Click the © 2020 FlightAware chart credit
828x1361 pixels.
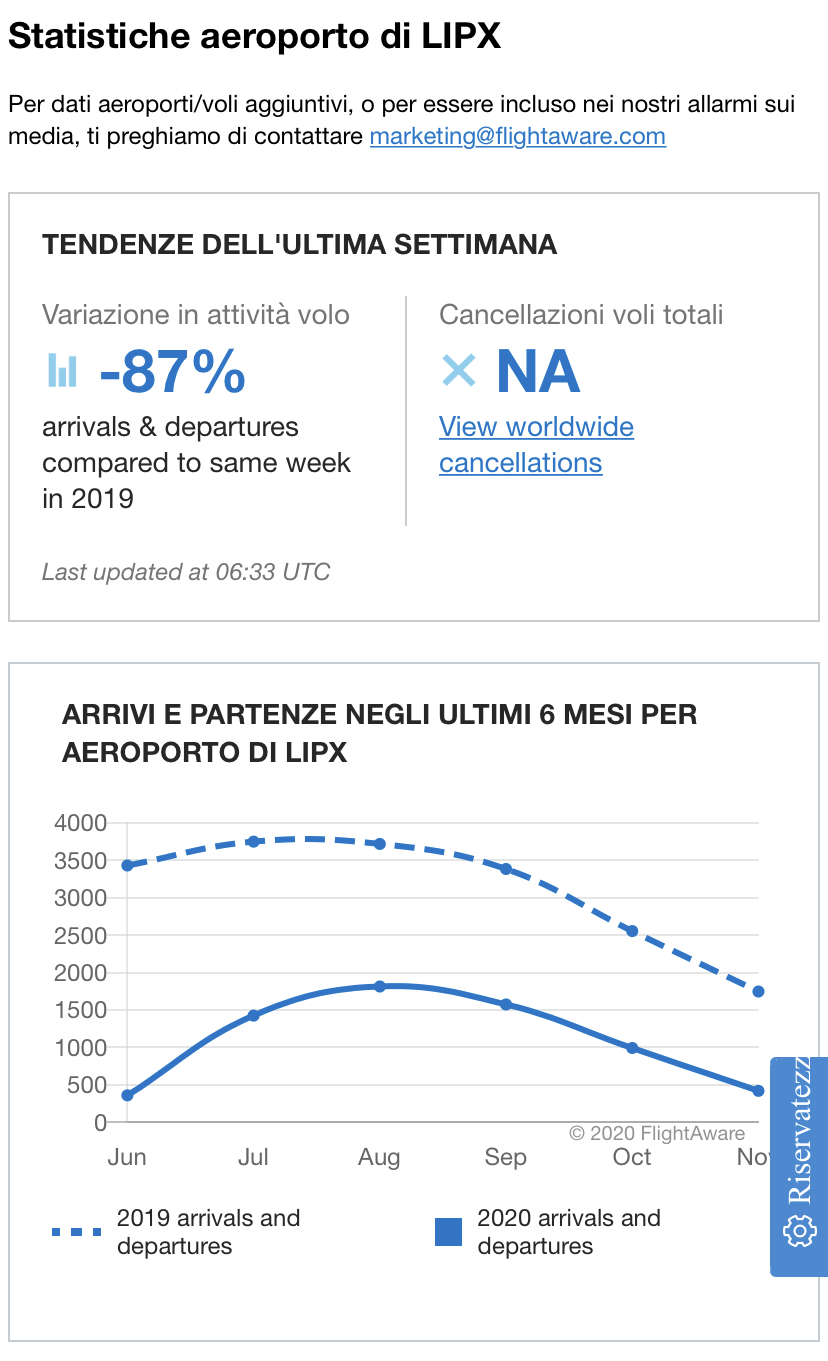(x=657, y=1133)
